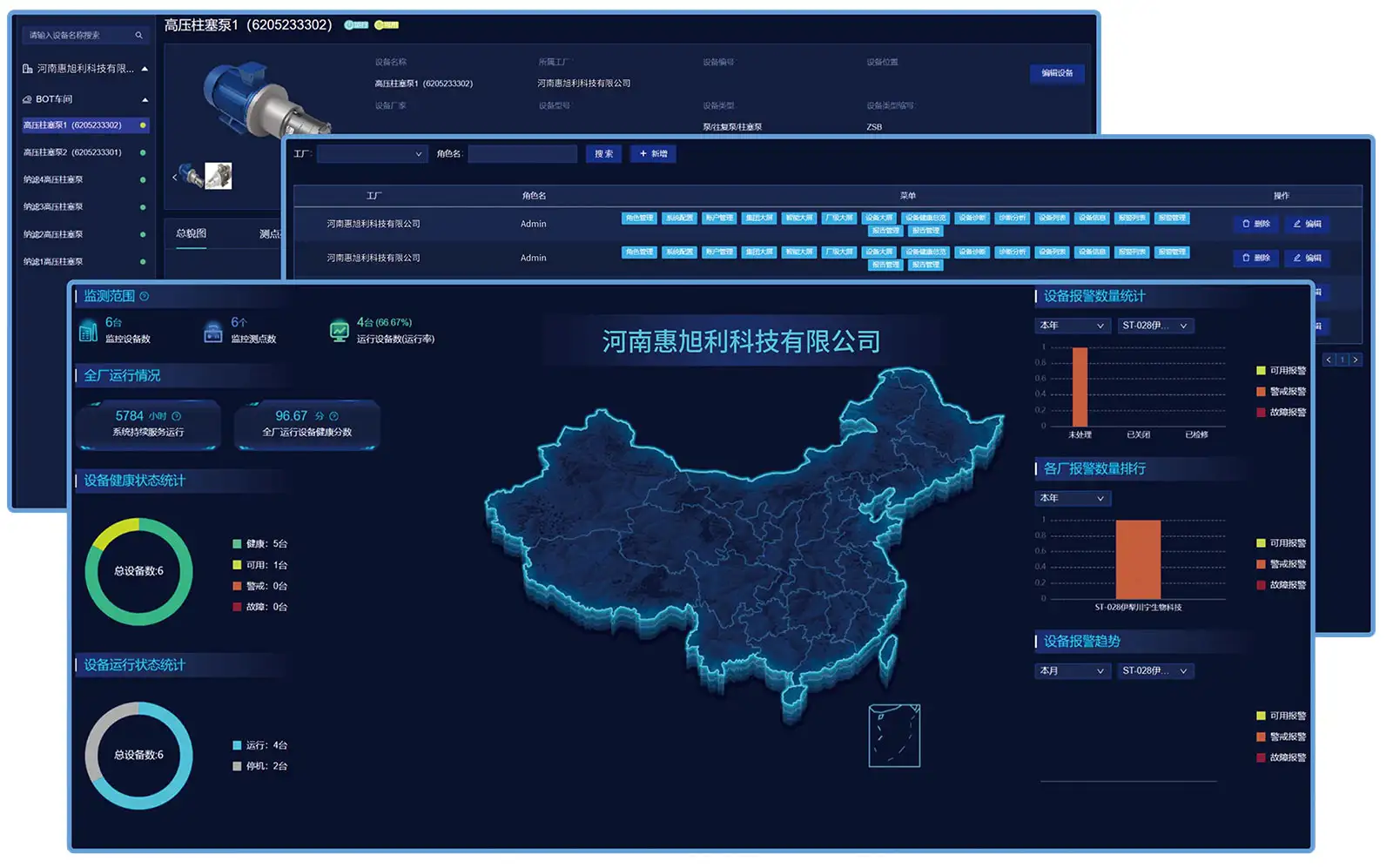Select 纳滤2高压柱塞泵 in device tree
The height and width of the screenshot is (868, 1393).
[84, 234]
